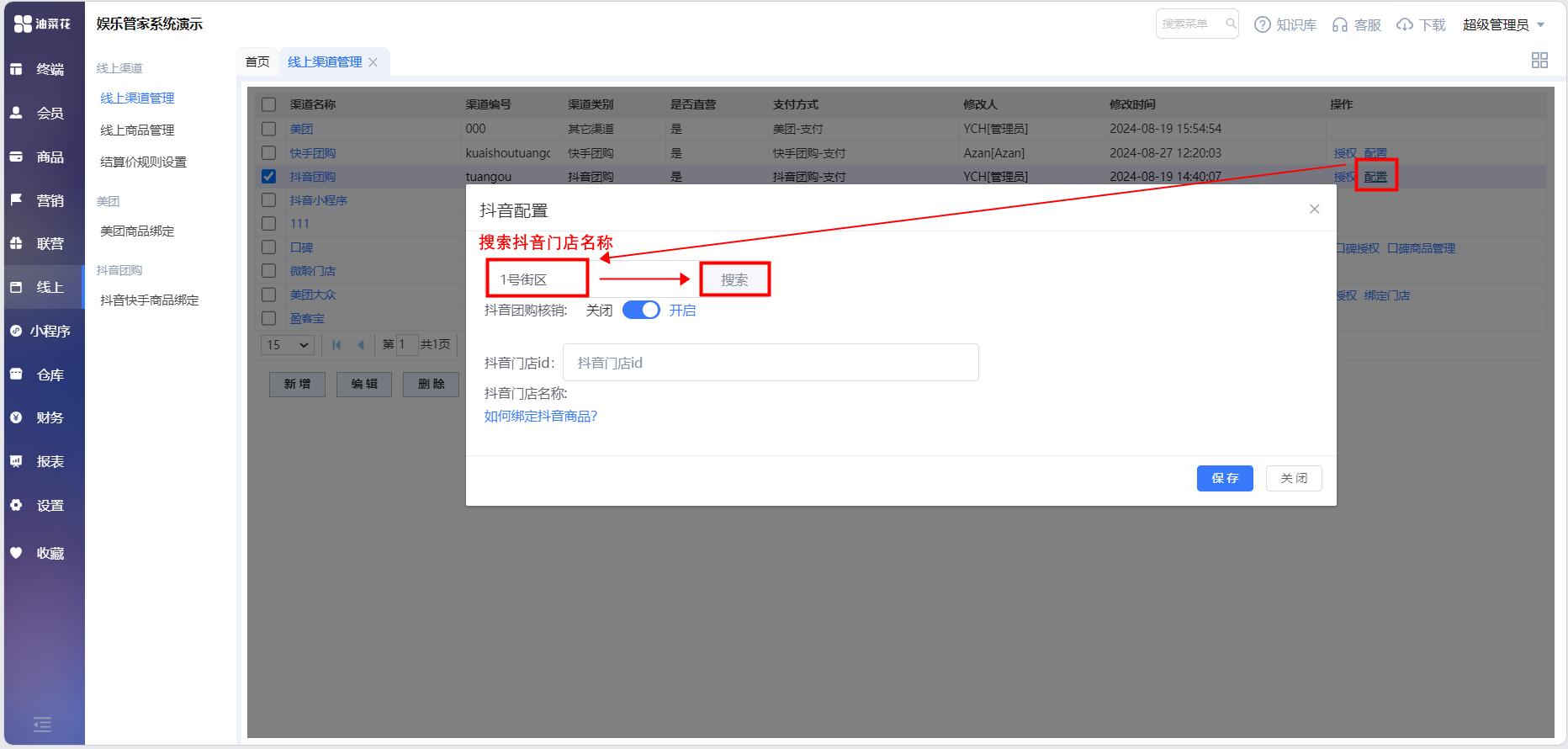Open the 报表 sidebar section

pos(42,461)
